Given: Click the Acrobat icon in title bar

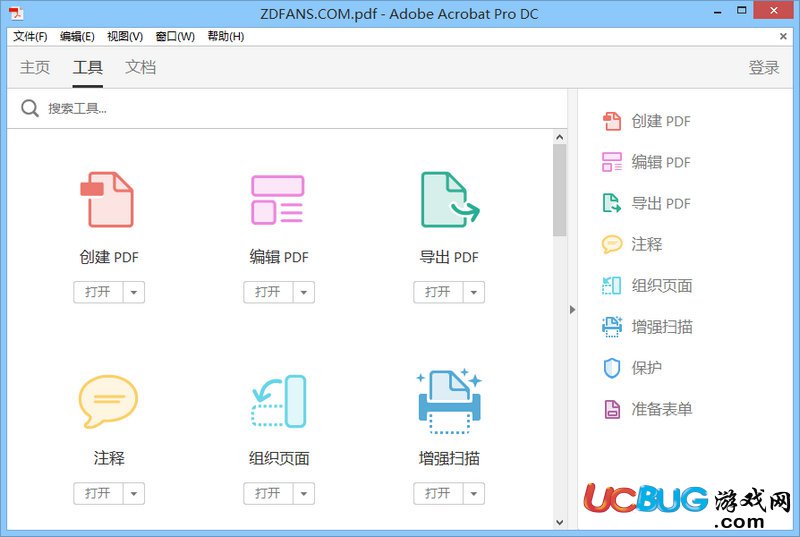Looking at the screenshot, I should pyautogui.click(x=16, y=13).
